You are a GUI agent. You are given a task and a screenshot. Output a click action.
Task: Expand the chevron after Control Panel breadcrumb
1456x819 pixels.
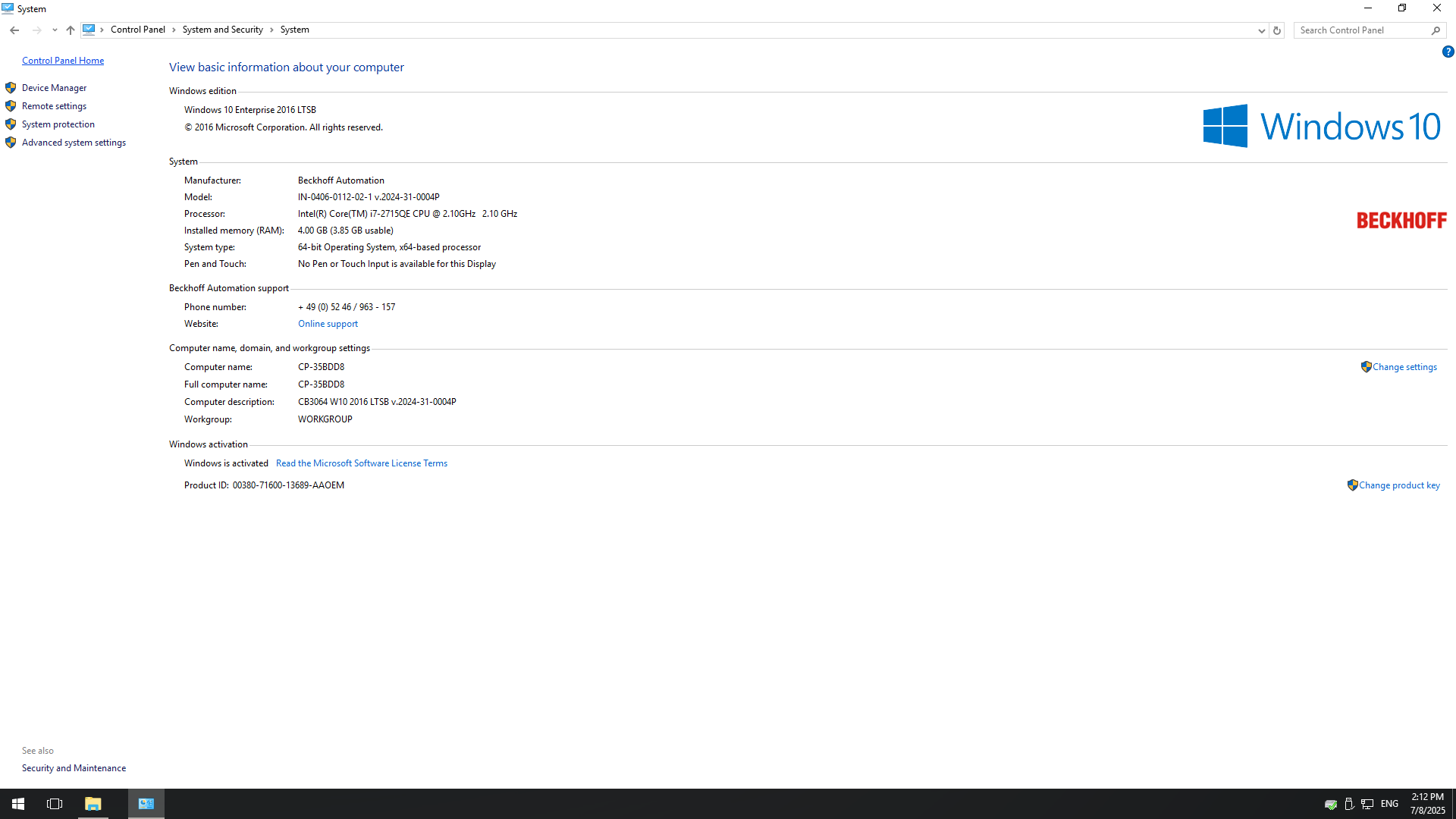[174, 30]
